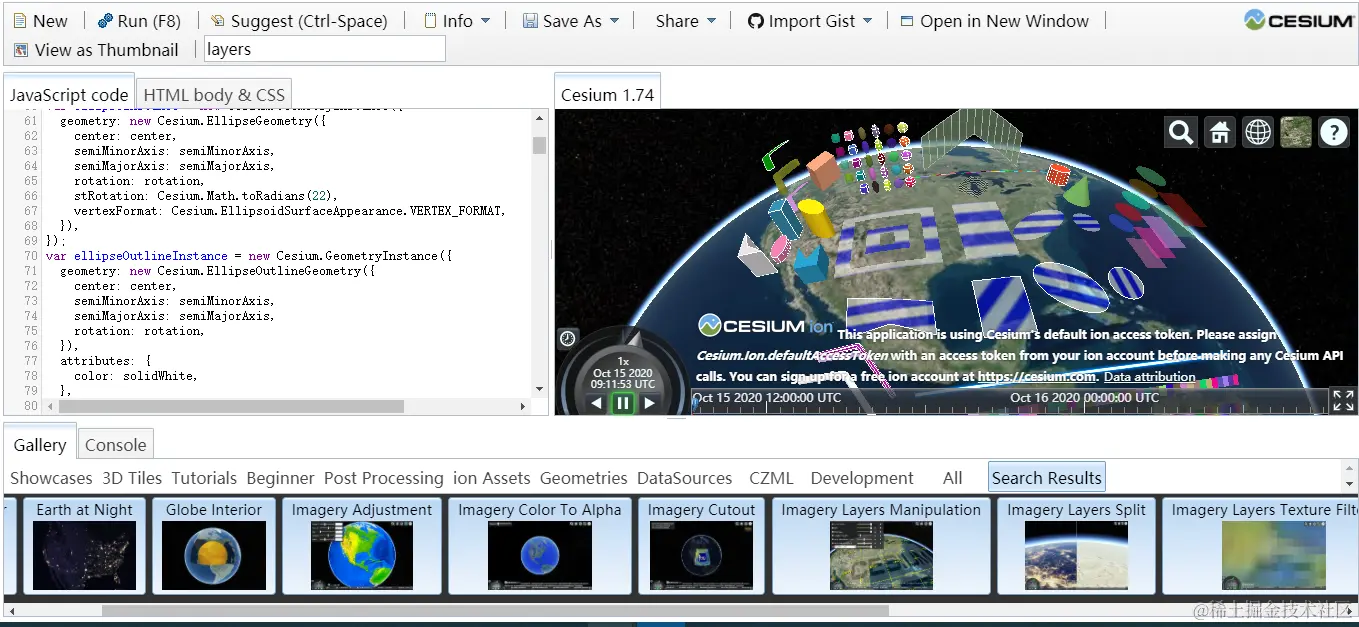1359x627 pixels.
Task: Open the Save As dropdown
Action: 570,21
